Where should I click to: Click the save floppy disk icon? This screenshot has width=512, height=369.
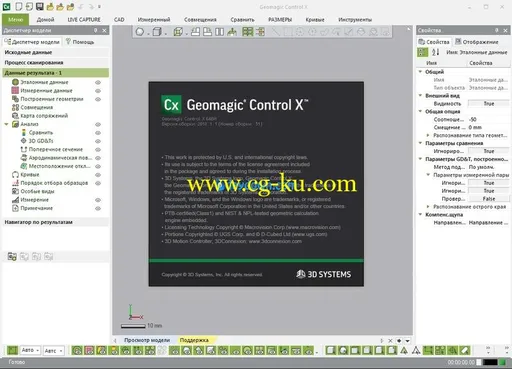click(x=40, y=6)
